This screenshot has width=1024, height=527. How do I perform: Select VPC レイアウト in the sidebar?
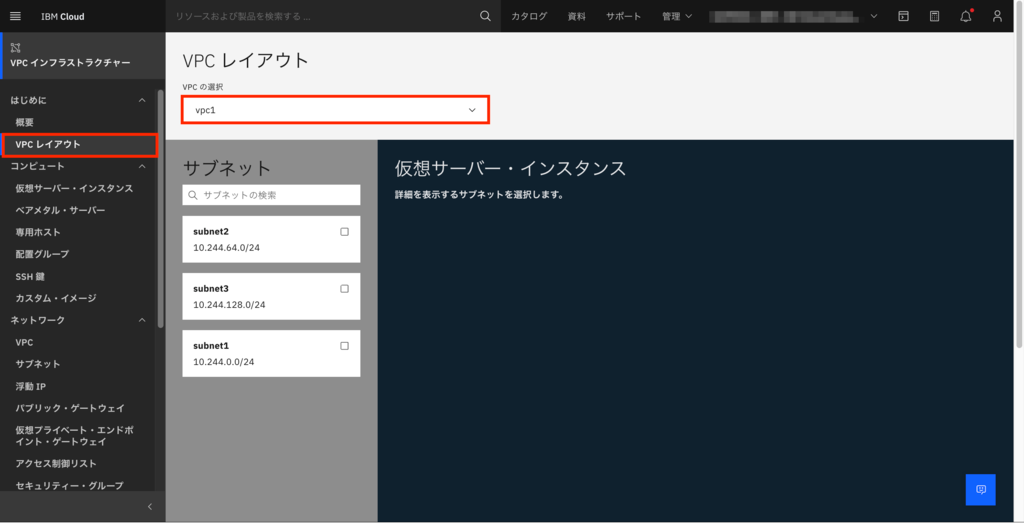point(80,144)
